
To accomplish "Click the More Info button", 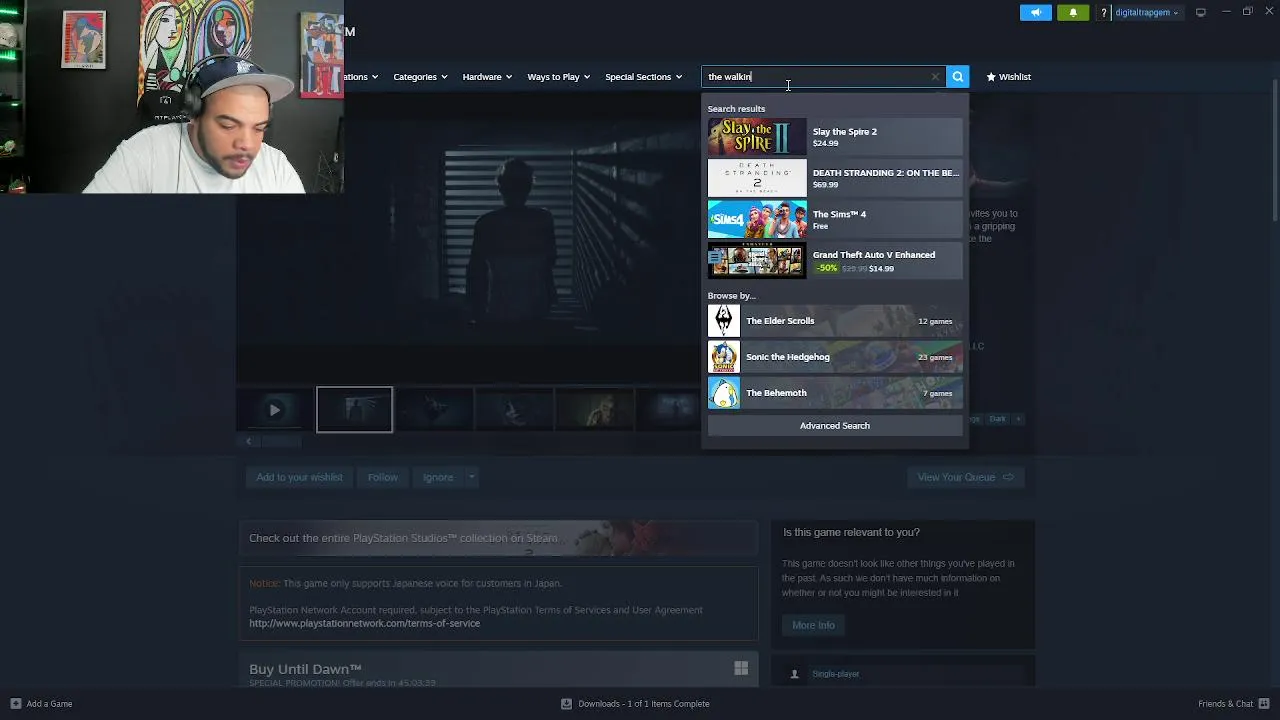I will [x=813, y=625].
